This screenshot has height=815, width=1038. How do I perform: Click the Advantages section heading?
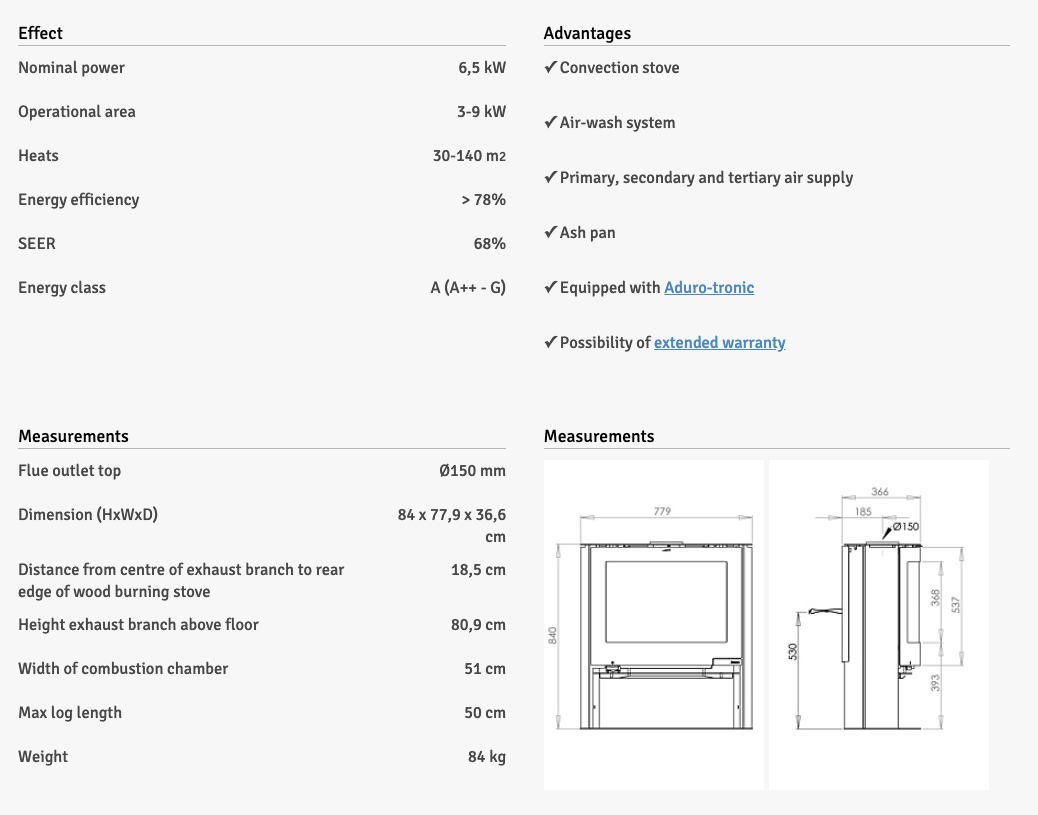coord(587,33)
